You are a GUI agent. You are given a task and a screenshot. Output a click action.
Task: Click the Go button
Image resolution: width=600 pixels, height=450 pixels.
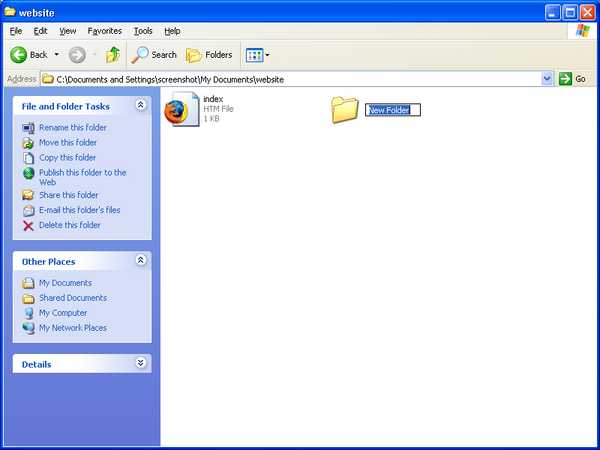(x=573, y=79)
